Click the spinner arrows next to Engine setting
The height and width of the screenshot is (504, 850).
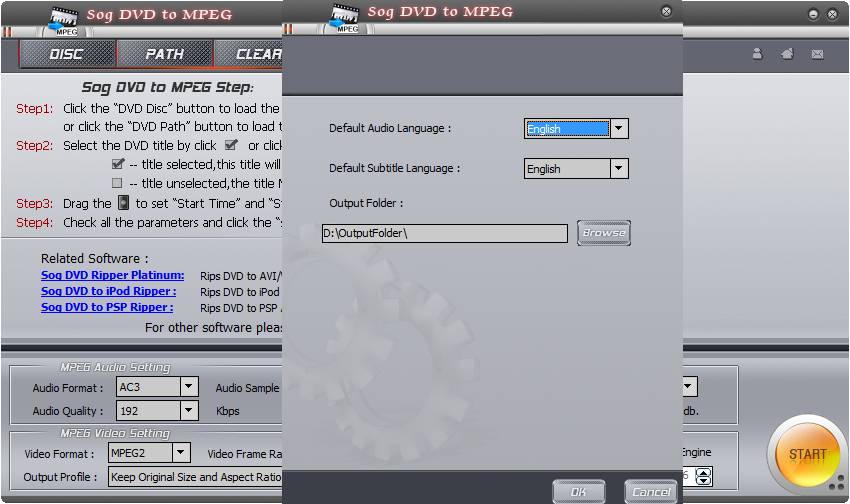(703, 476)
